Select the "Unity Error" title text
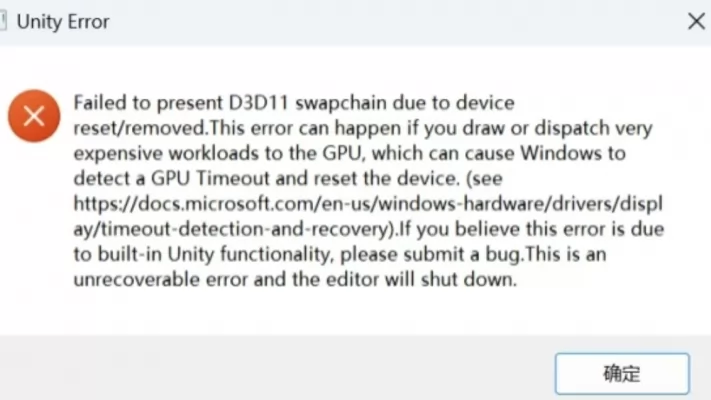The width and height of the screenshot is (711, 400). click(x=63, y=22)
